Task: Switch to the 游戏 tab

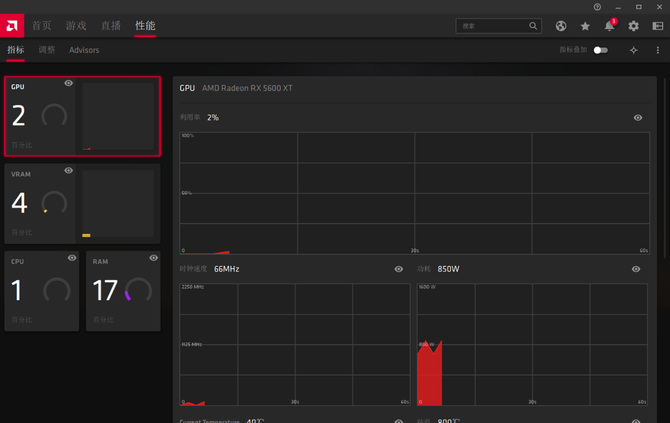Action: click(x=76, y=26)
